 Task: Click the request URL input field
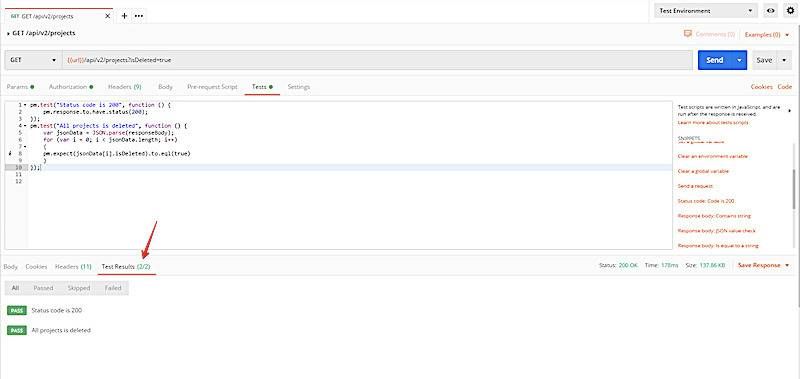coord(378,60)
